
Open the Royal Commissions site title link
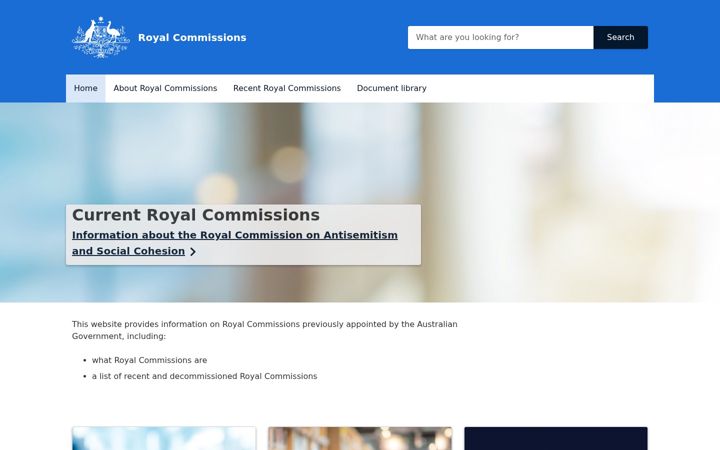(192, 38)
